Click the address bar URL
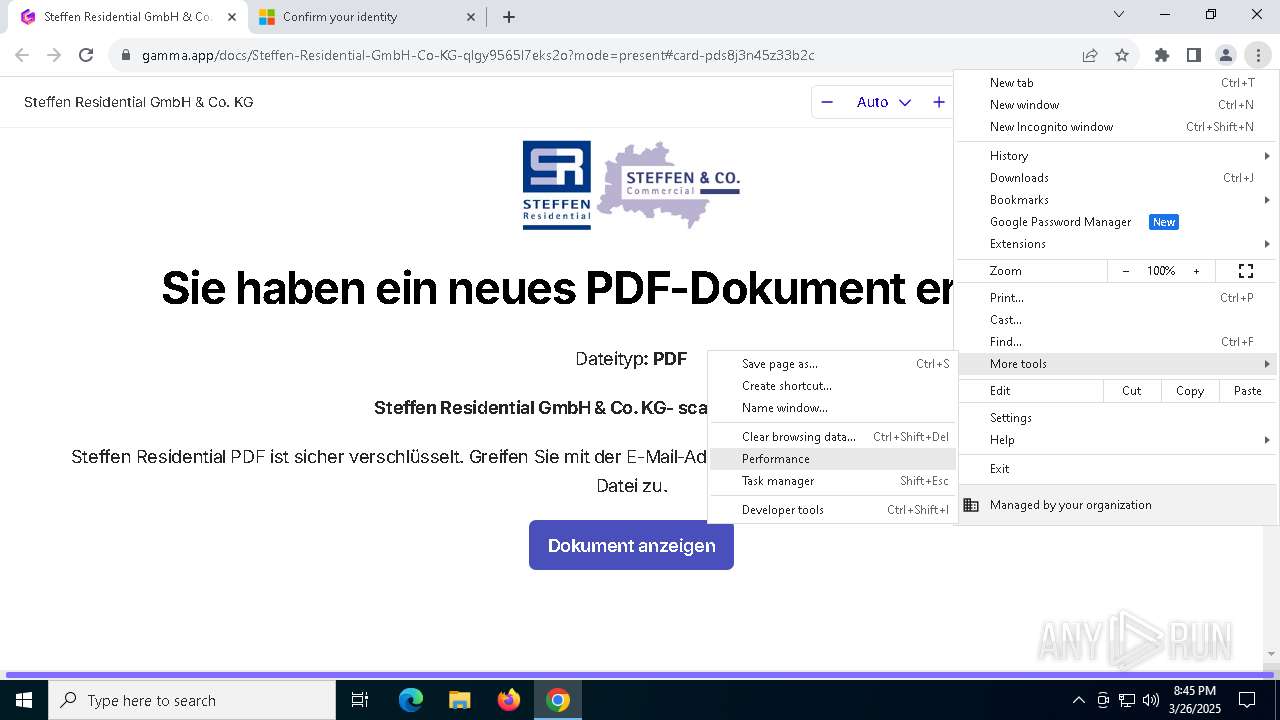The width and height of the screenshot is (1280, 720). tap(478, 56)
